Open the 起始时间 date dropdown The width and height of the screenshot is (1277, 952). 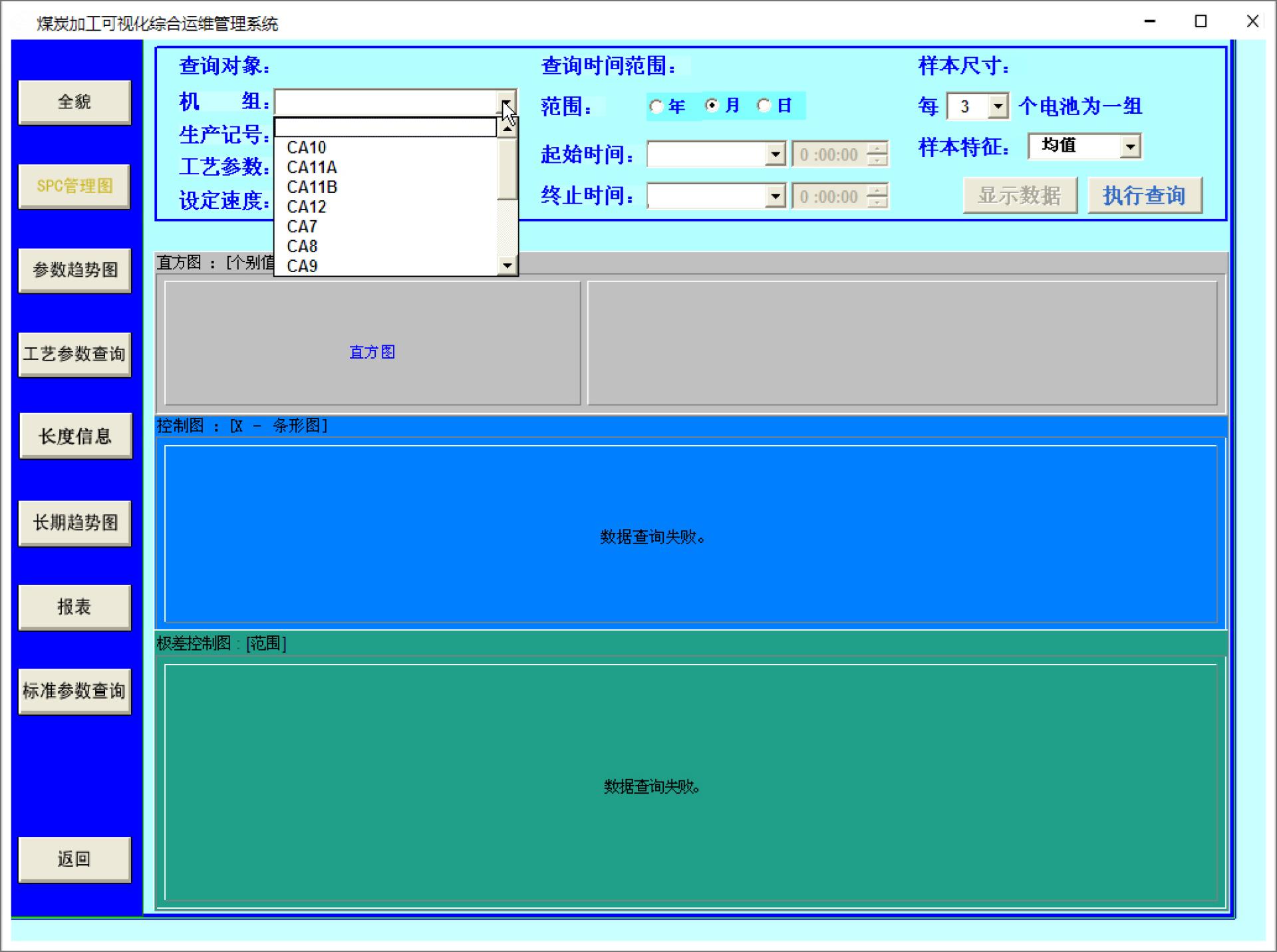coord(775,155)
